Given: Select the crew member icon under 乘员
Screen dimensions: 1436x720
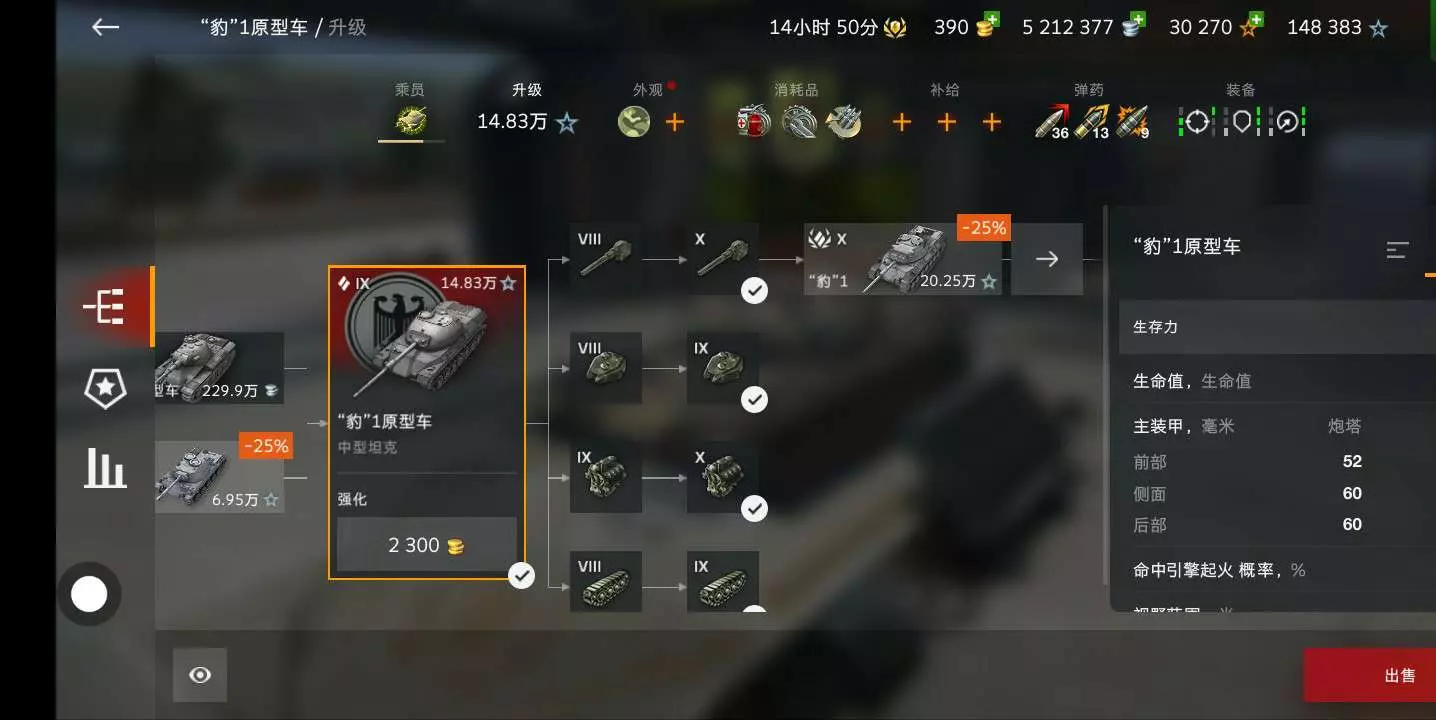Looking at the screenshot, I should point(411,122).
